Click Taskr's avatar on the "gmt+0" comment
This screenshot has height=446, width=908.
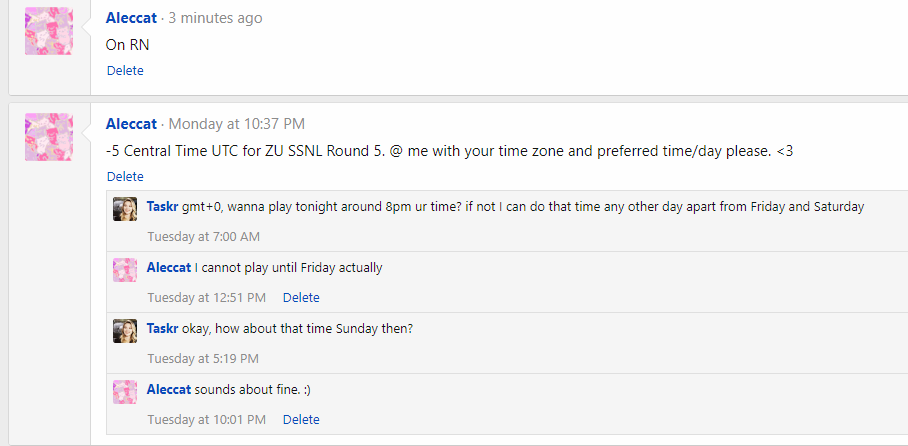(x=125, y=208)
